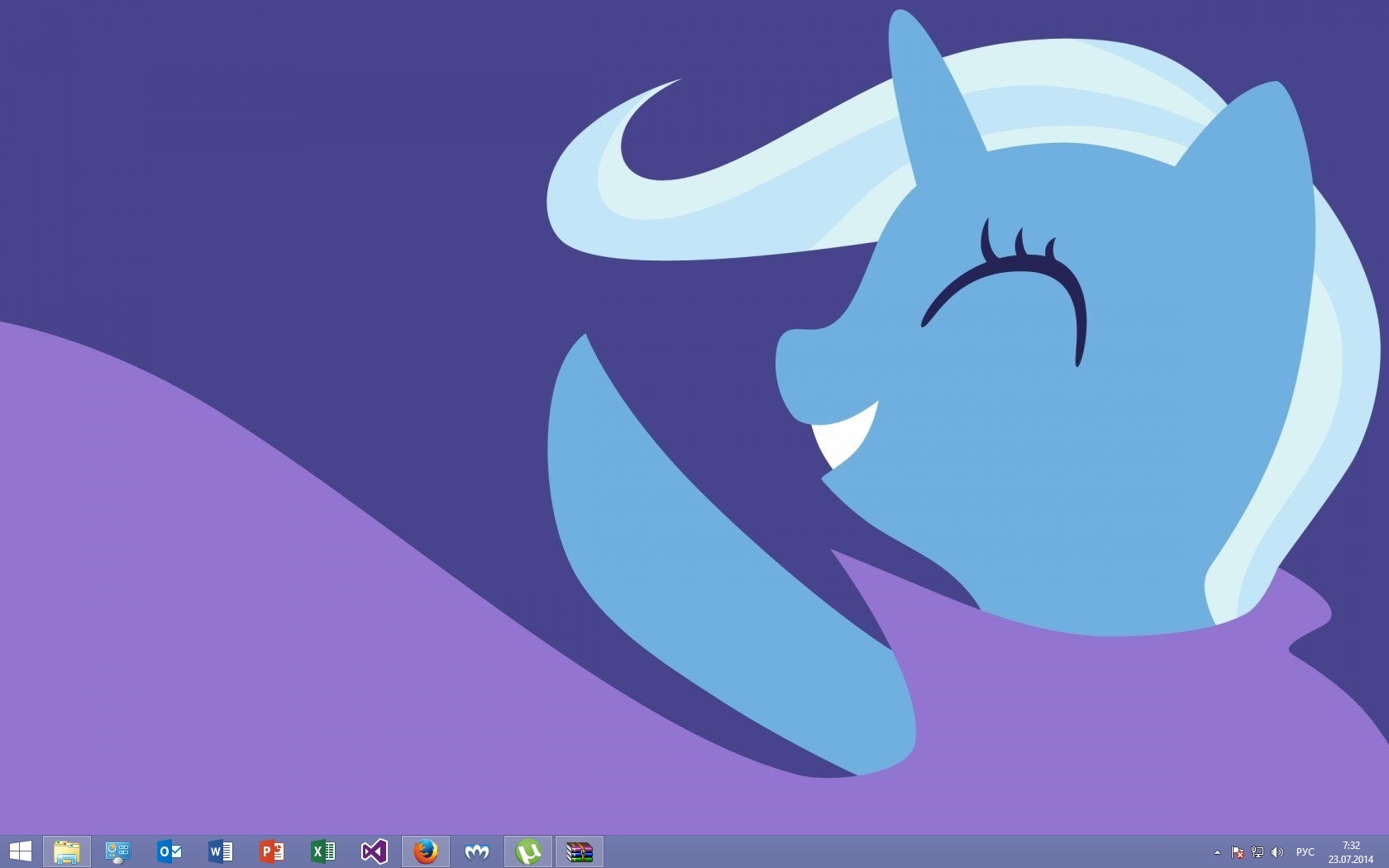Open the network connection tray icon
The width and height of the screenshot is (1389, 868).
pos(1258,852)
